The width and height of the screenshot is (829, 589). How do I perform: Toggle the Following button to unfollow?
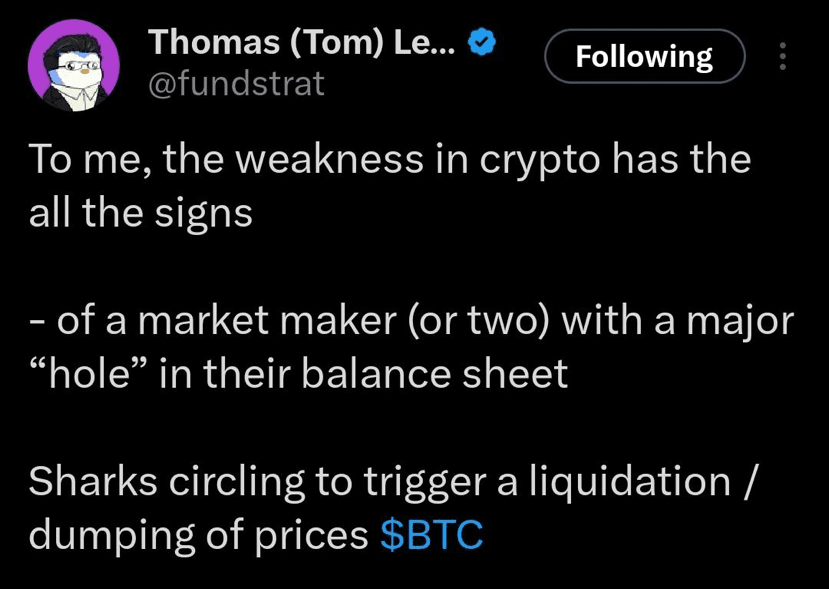644,56
